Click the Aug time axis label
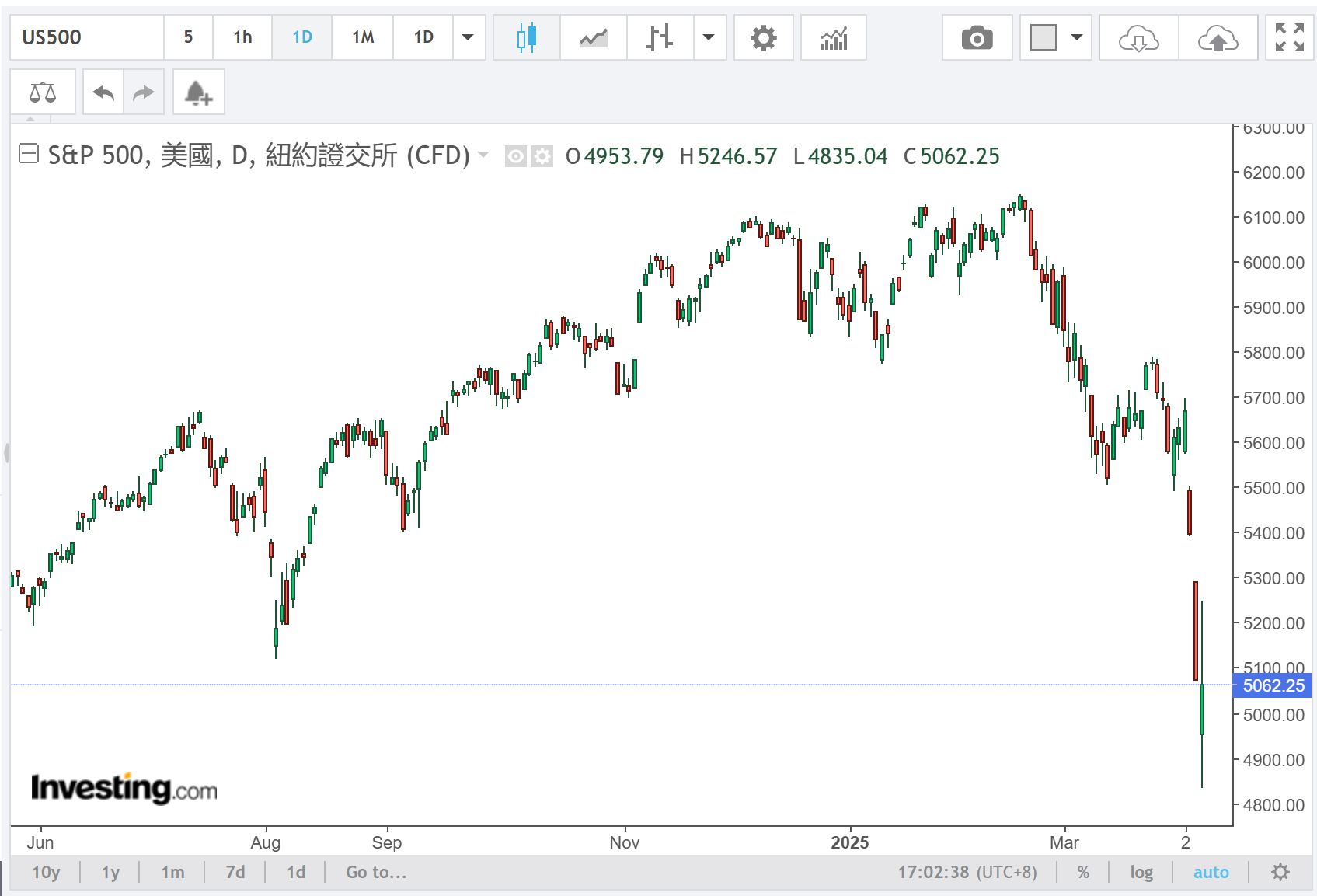 point(266,842)
